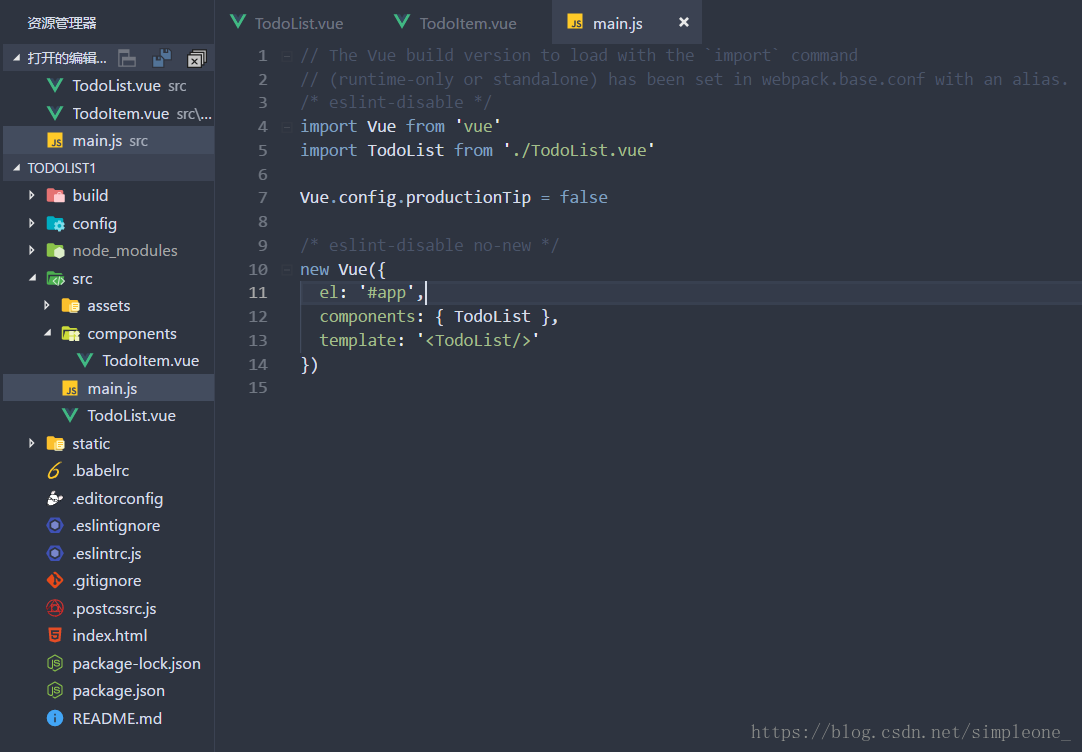Click the package.json Node icon

[x=55, y=691]
